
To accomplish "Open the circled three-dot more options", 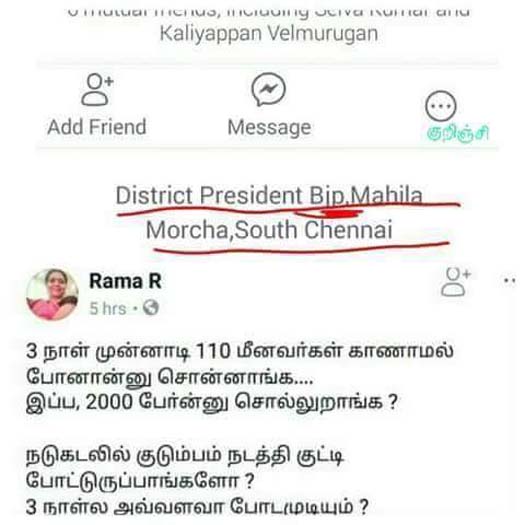I will coord(441,106).
